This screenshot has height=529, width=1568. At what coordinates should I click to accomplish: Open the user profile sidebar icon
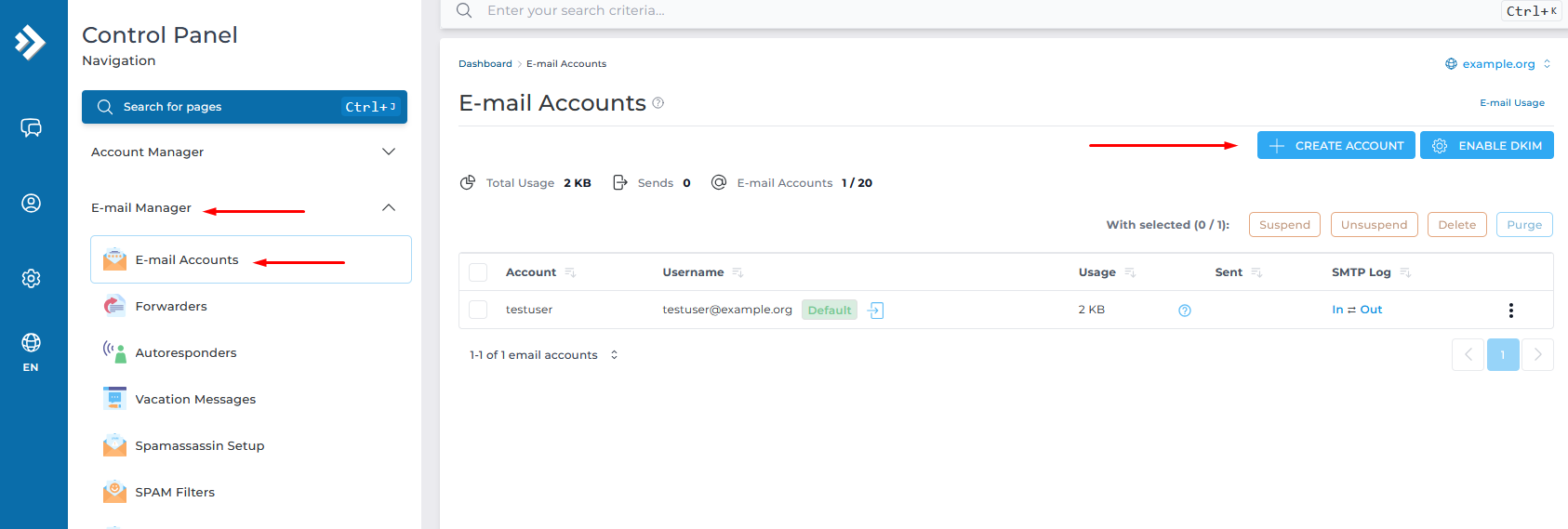(x=31, y=203)
